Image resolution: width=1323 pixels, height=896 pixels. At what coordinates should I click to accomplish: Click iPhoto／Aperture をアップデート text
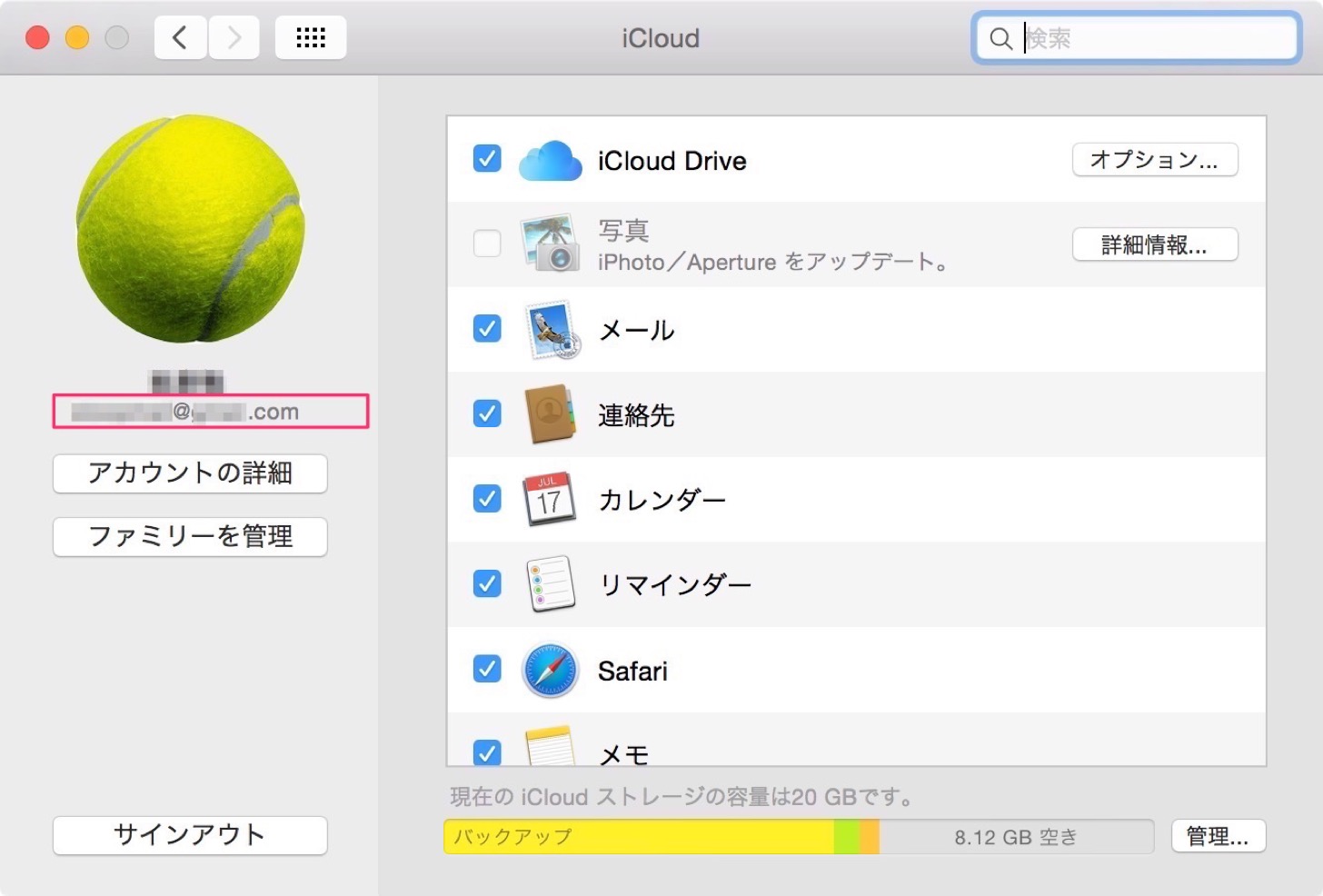pyautogui.click(x=773, y=263)
